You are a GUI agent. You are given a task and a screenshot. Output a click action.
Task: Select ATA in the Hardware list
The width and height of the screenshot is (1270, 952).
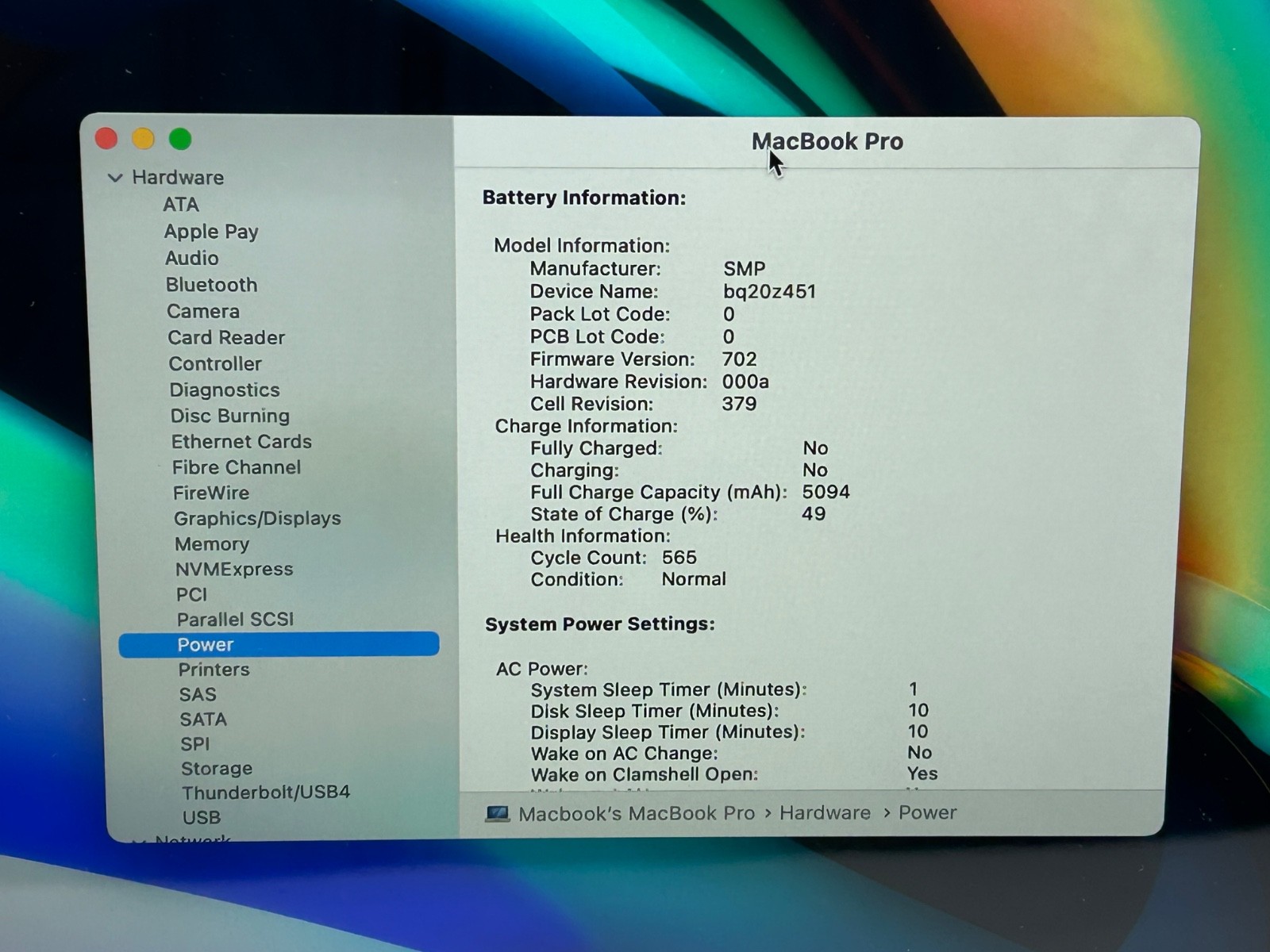coord(181,205)
